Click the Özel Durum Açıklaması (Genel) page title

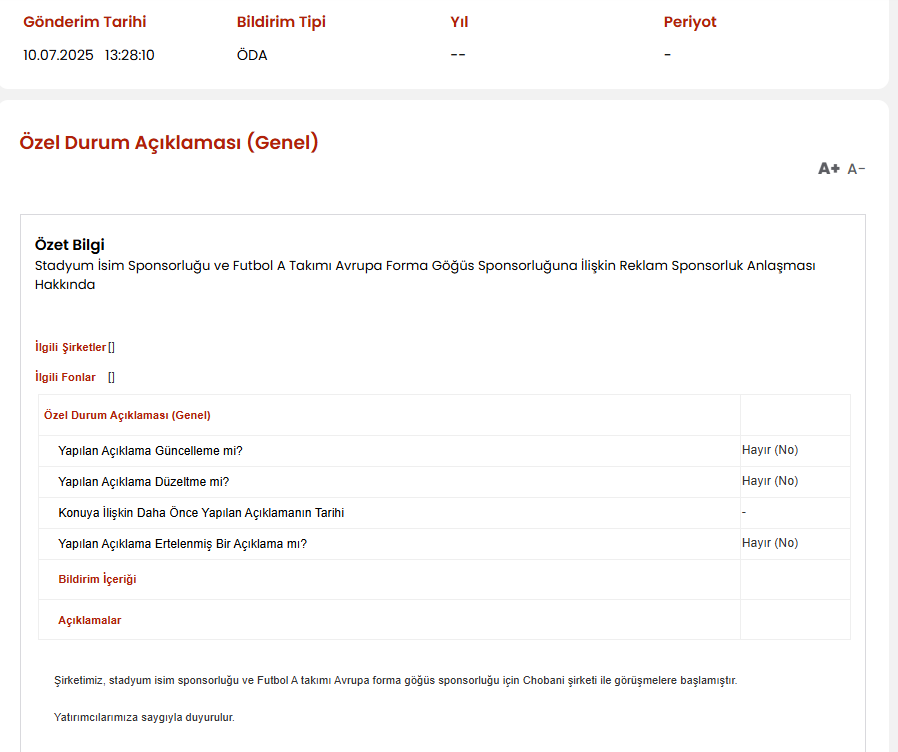click(169, 142)
